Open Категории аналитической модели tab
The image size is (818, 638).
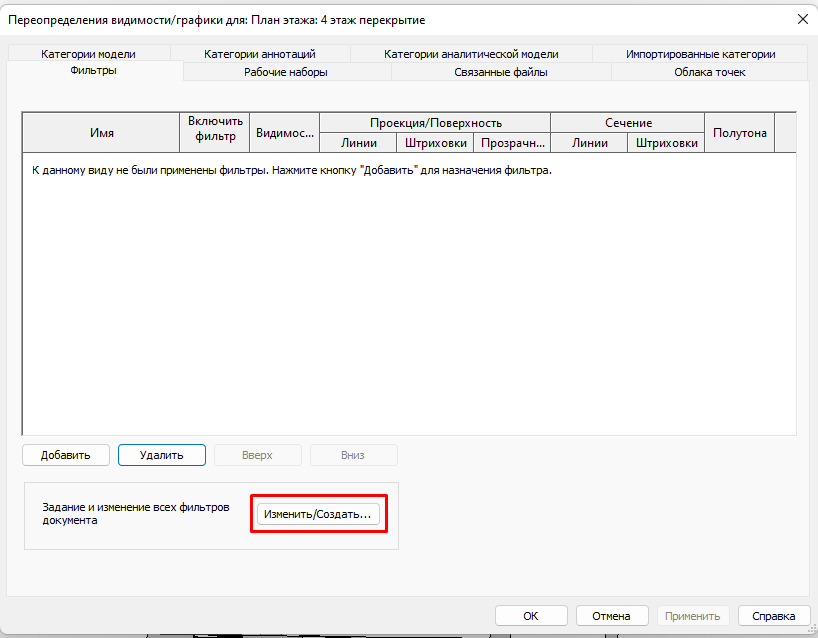pos(471,54)
